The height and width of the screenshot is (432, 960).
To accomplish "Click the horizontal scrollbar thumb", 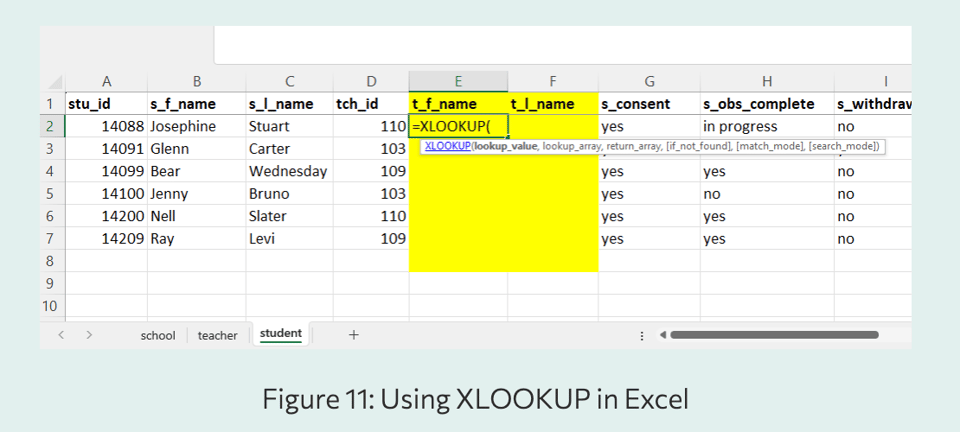I will (x=775, y=335).
